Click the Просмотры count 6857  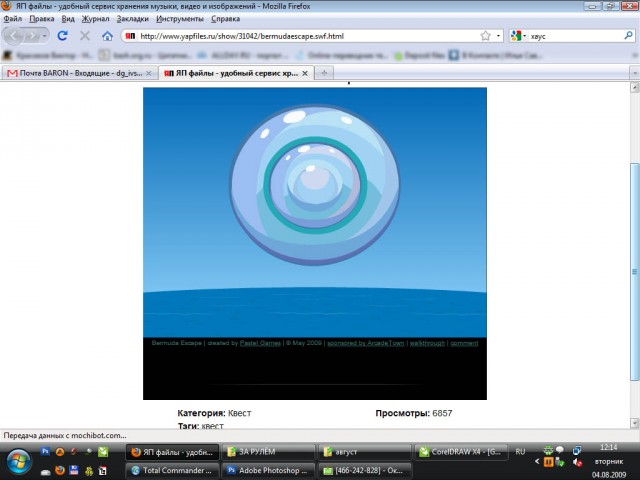click(442, 413)
